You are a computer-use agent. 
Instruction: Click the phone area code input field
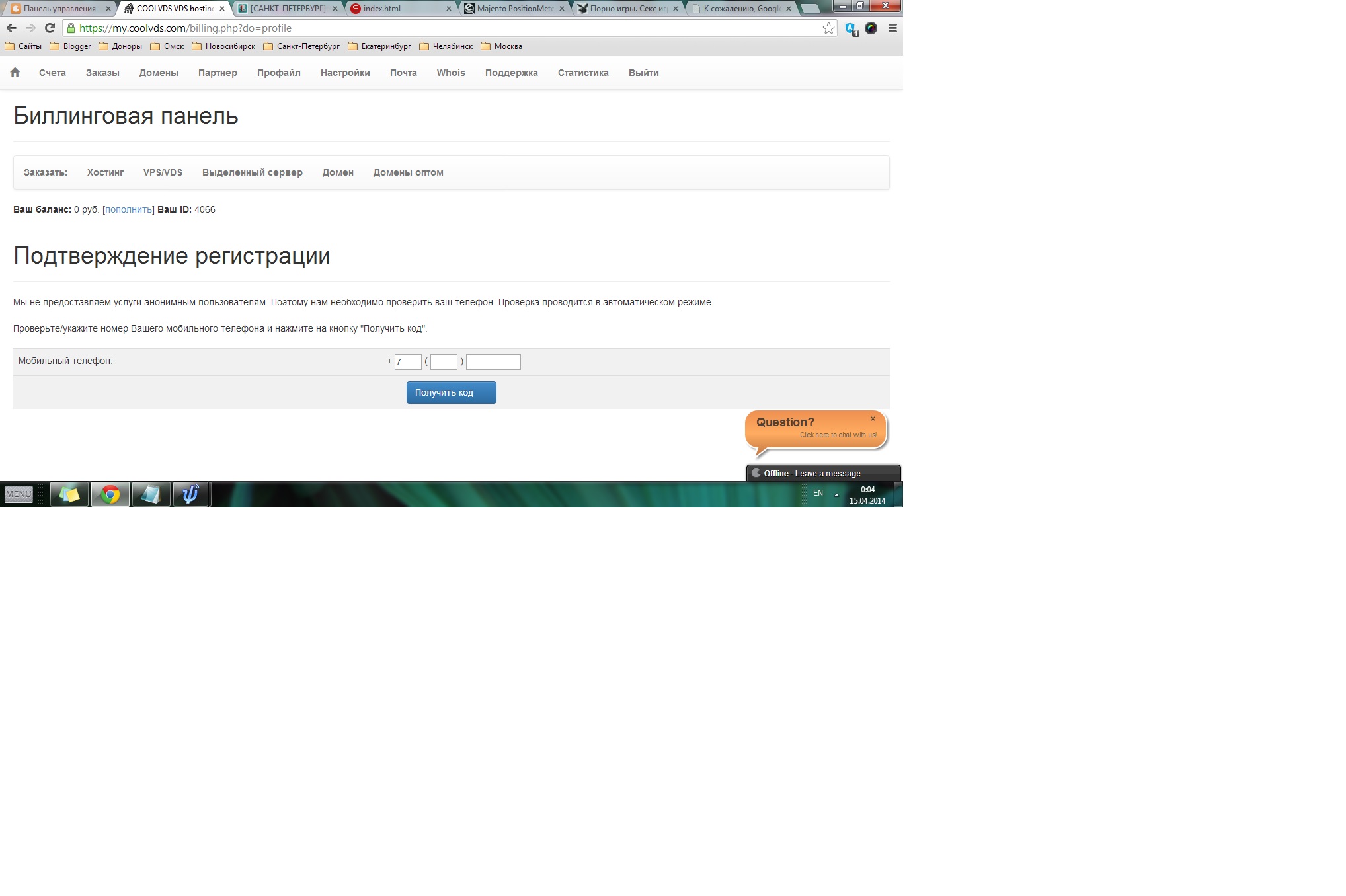point(444,362)
